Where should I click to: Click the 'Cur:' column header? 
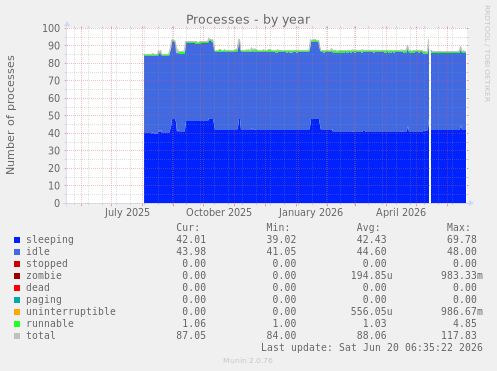click(188, 228)
